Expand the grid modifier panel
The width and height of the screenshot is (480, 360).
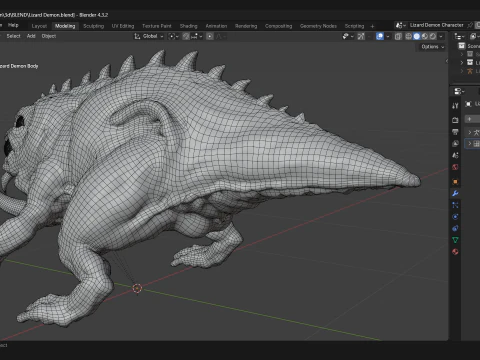(470, 144)
